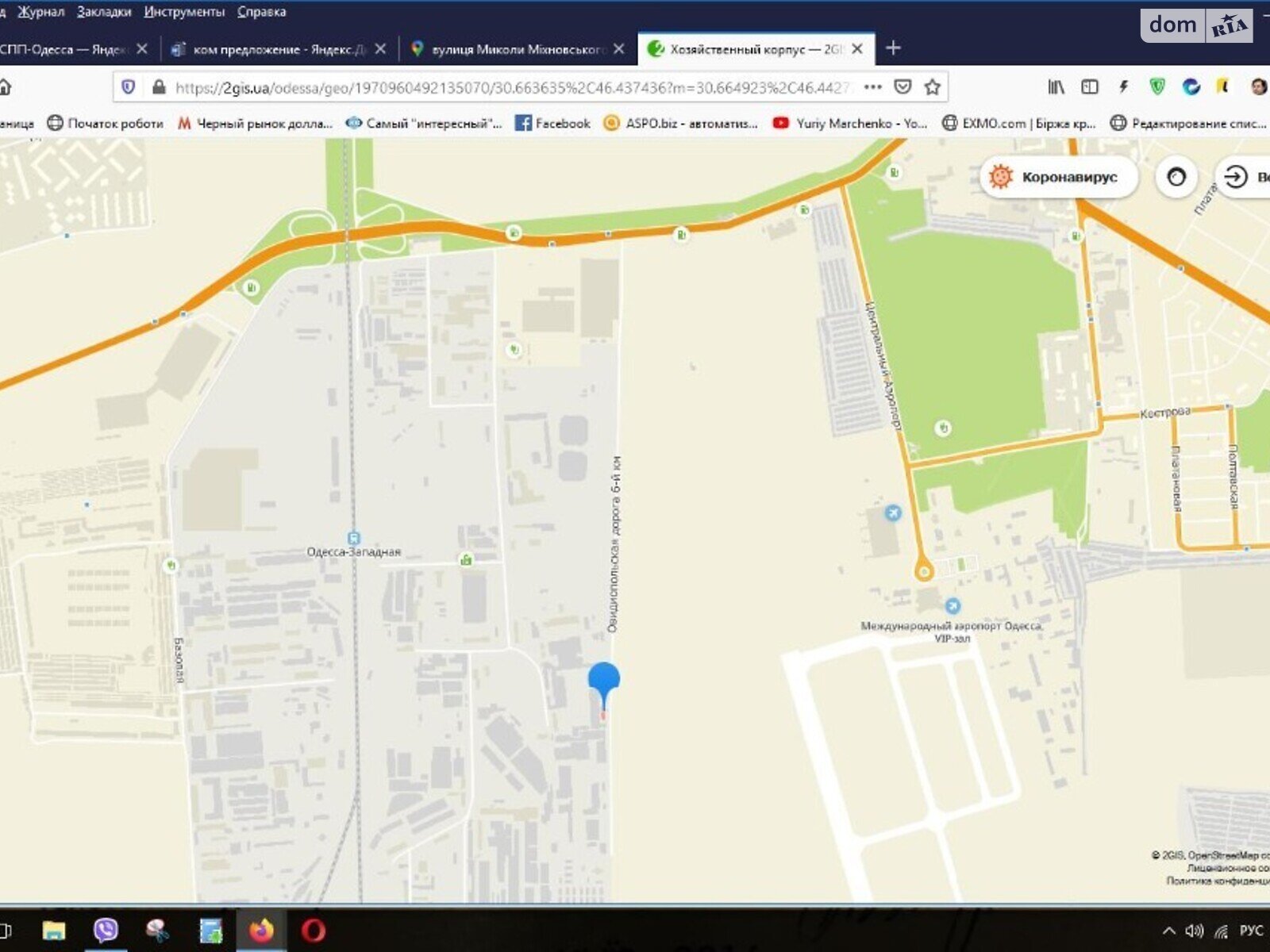Click the site security padlock icon
1270x952 pixels.
[x=158, y=87]
